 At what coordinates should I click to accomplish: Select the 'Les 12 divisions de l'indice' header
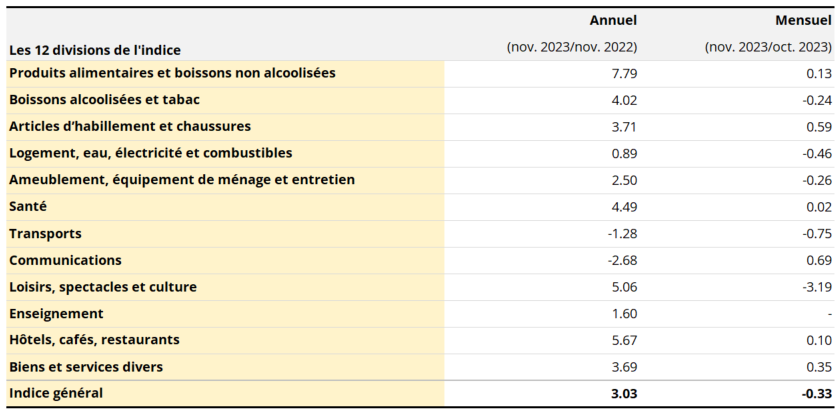point(95,49)
